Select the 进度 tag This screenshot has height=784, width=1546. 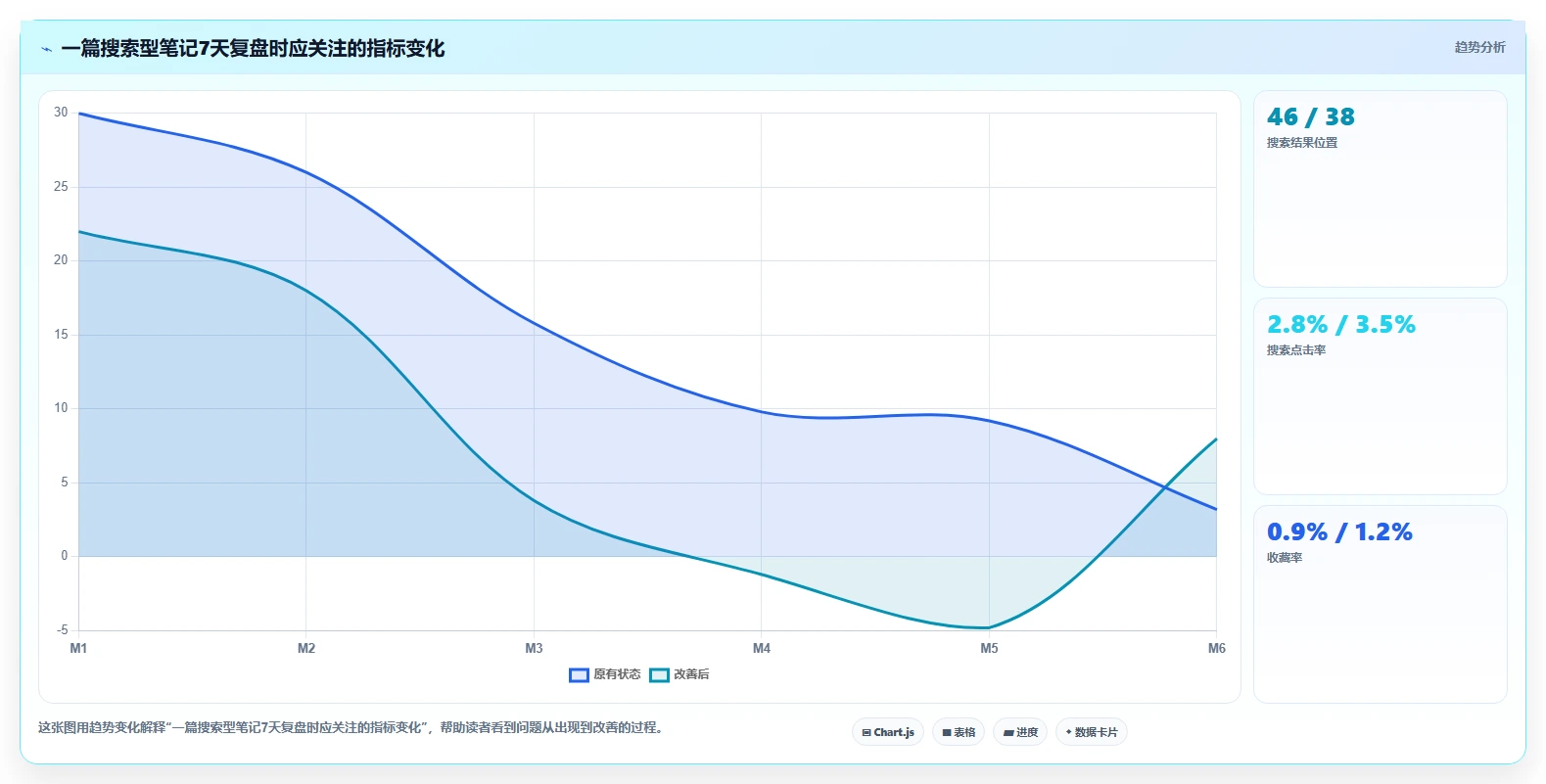1020,732
